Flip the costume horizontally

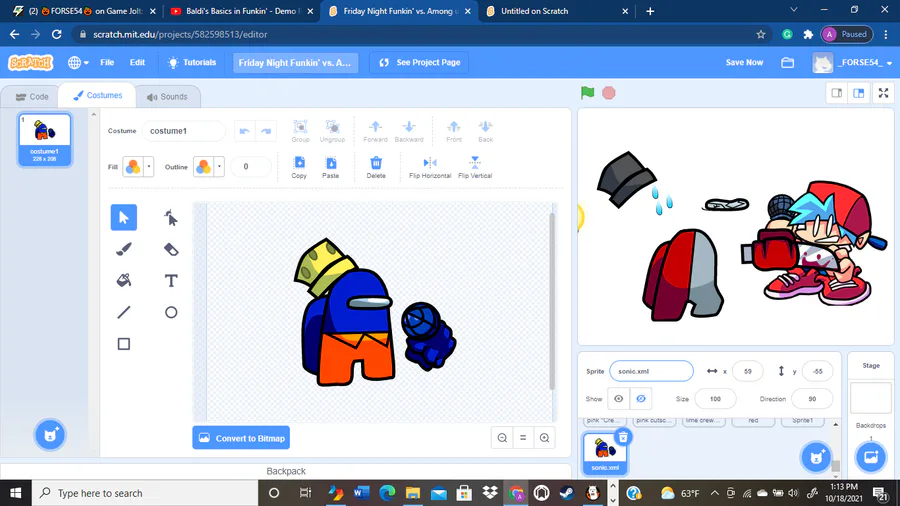pos(430,167)
